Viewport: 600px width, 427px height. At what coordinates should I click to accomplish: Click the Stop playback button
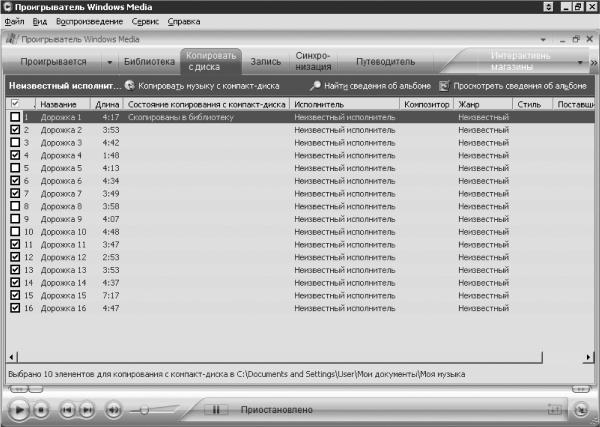click(x=42, y=409)
